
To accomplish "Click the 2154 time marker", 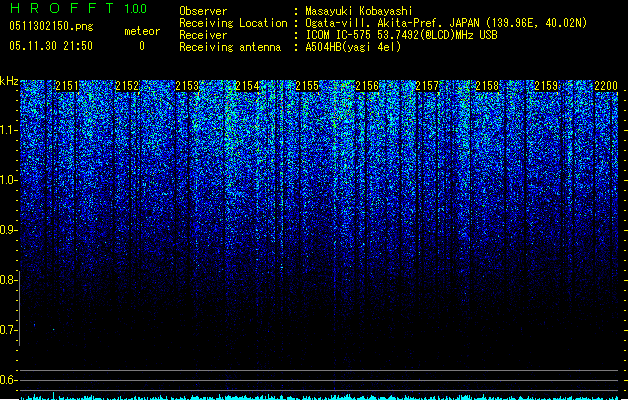I will (x=247, y=86).
